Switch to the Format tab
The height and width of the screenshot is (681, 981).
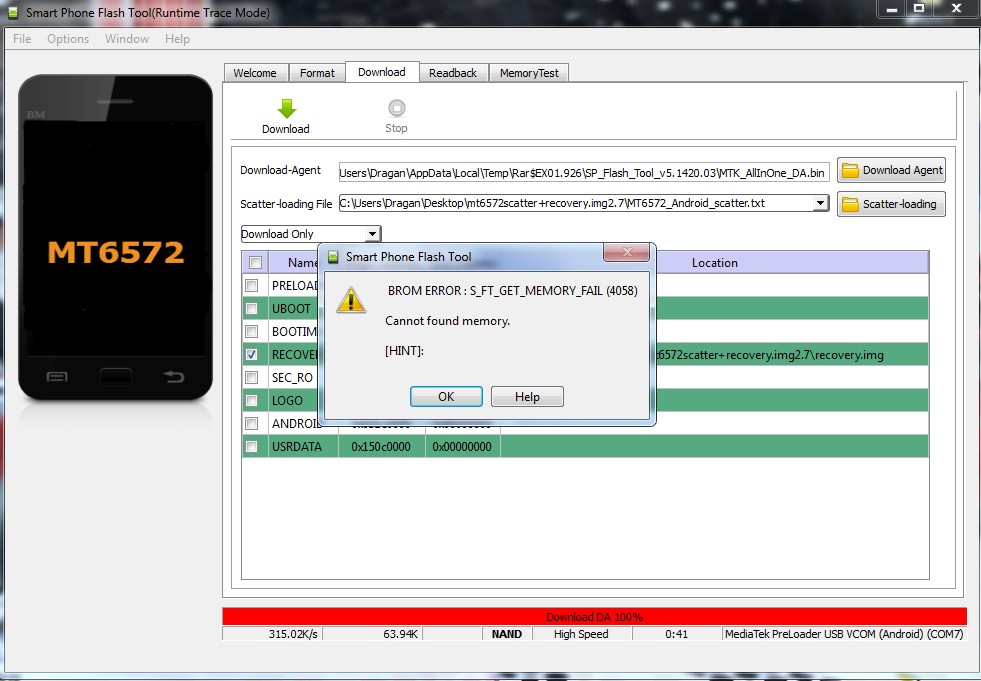pyautogui.click(x=317, y=73)
